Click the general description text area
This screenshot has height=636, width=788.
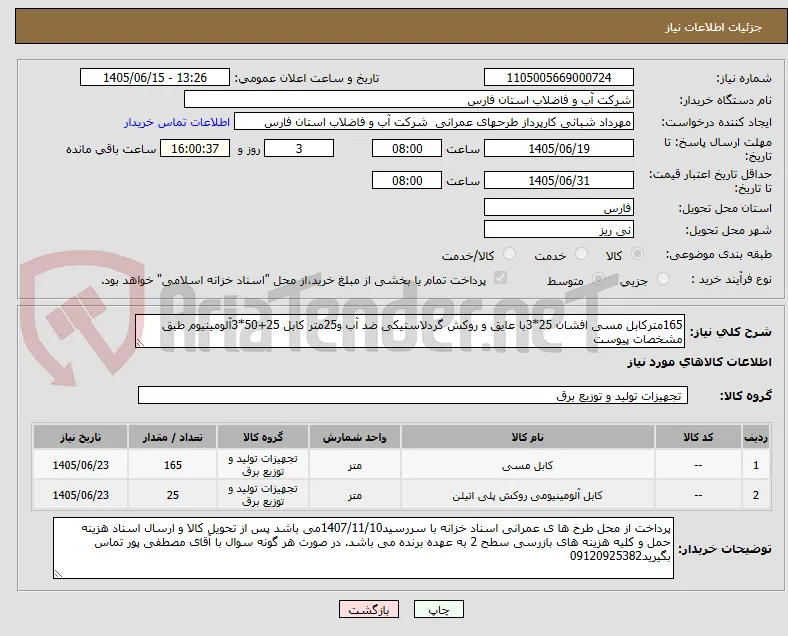point(410,332)
